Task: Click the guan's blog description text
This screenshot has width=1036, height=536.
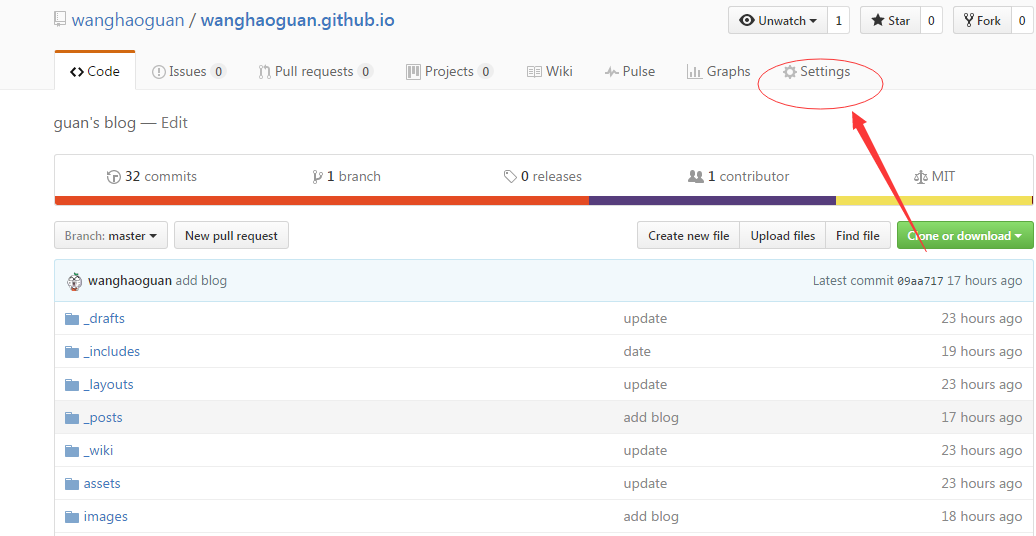Action: (x=95, y=123)
